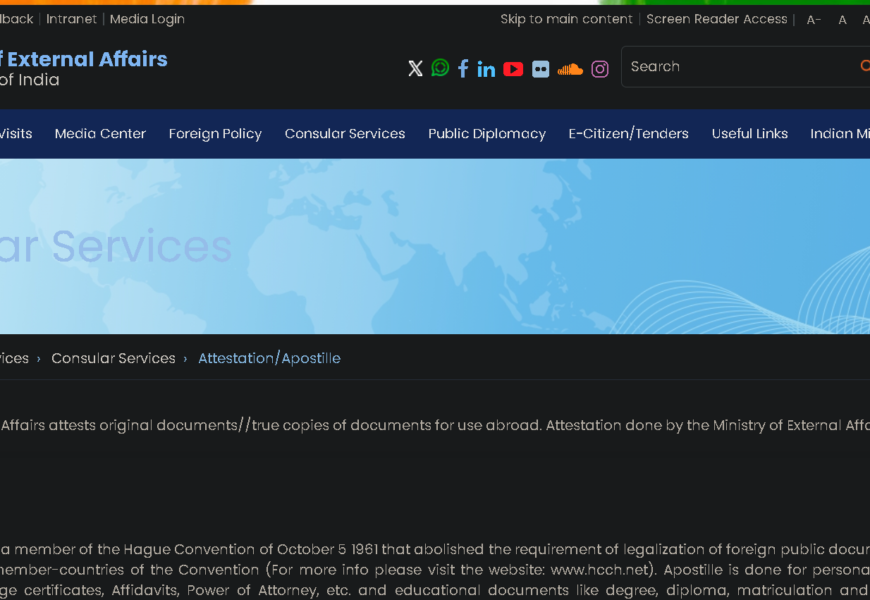Expand the Public Diplomacy menu
870x600 pixels.
487,134
